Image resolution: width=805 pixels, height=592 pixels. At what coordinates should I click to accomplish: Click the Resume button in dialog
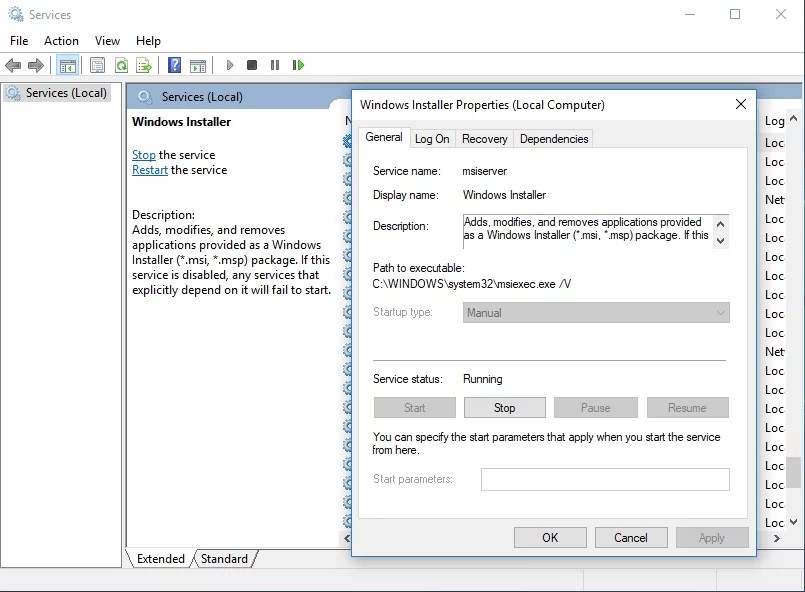coord(687,408)
